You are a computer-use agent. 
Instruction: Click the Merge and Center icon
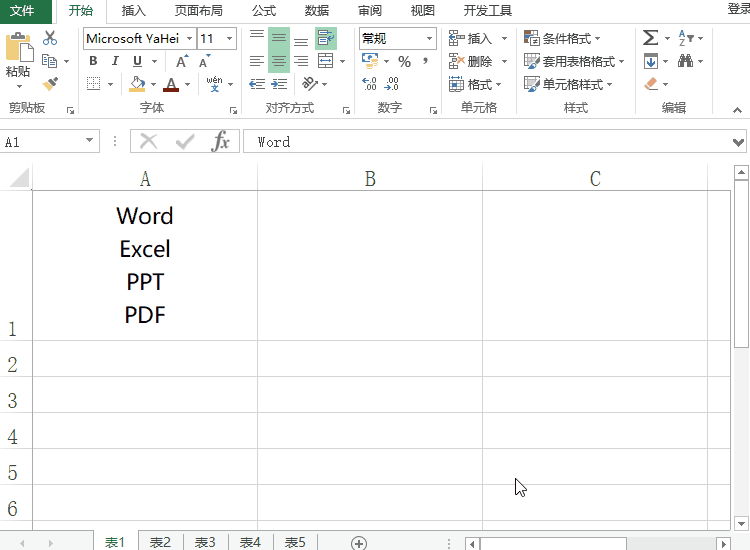pyautogui.click(x=326, y=61)
